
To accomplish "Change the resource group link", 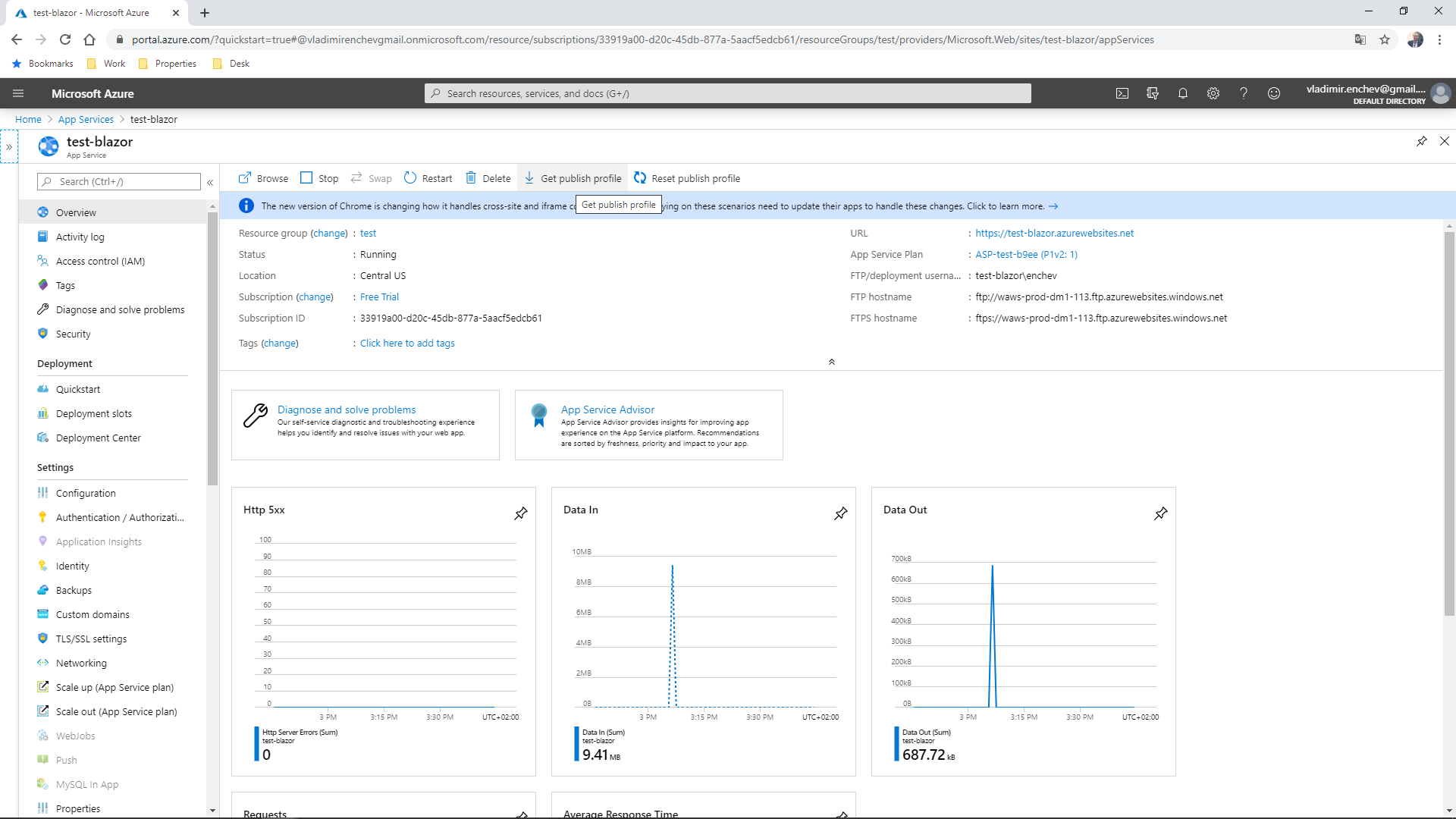I will pyautogui.click(x=330, y=233).
